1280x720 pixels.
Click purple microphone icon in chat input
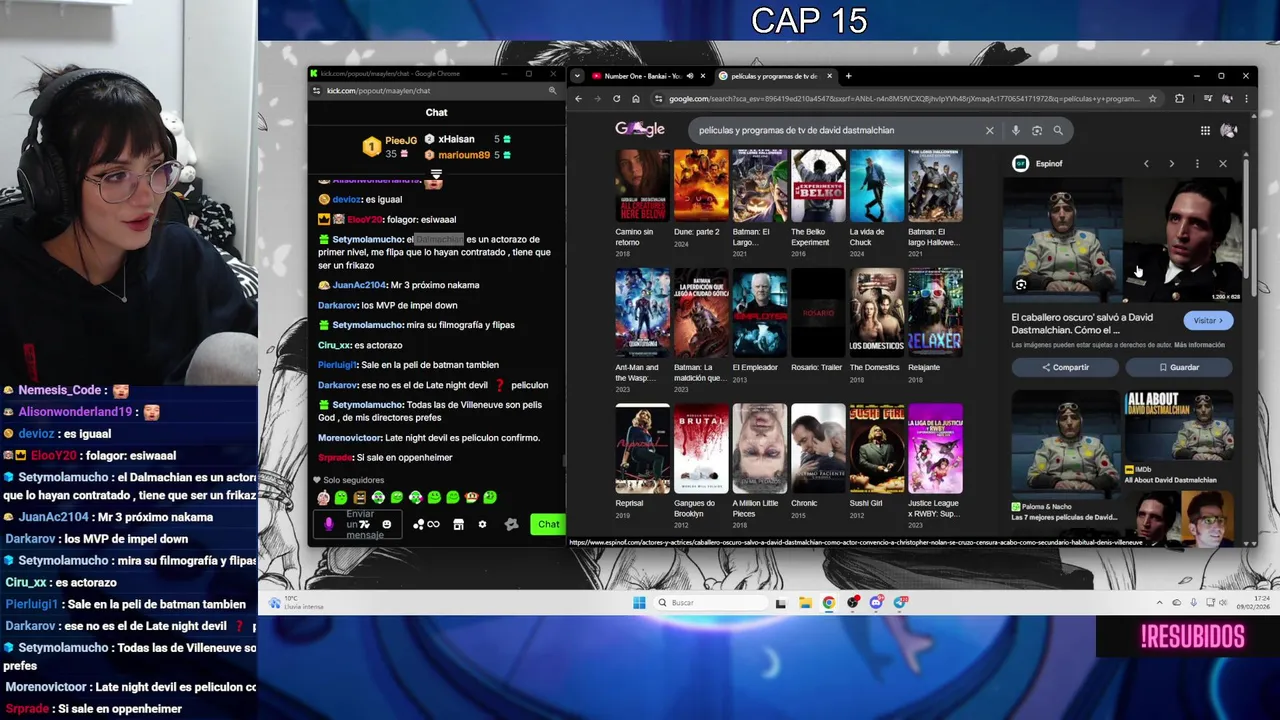click(329, 524)
